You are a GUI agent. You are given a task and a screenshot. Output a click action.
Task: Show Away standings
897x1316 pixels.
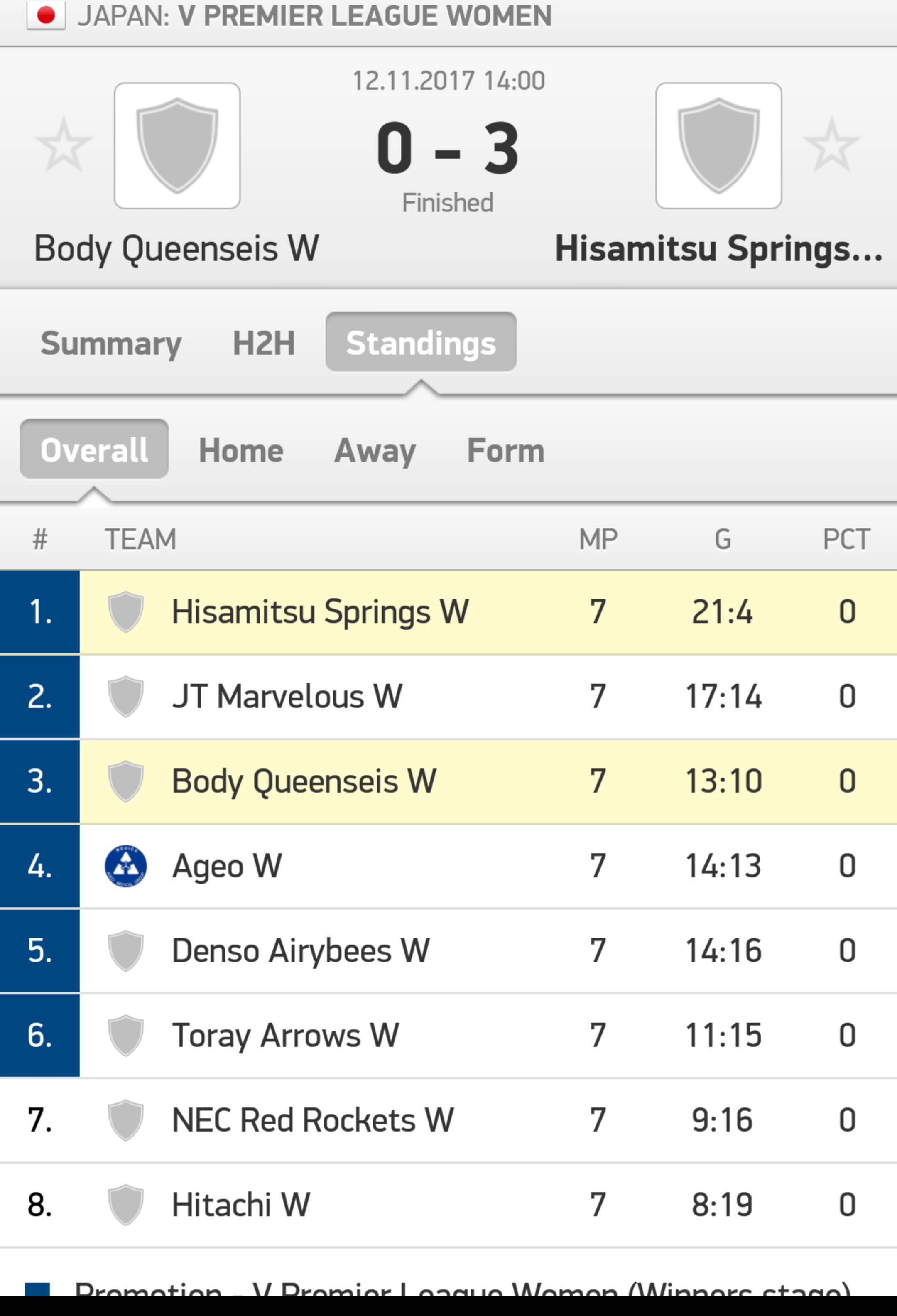coord(375,451)
